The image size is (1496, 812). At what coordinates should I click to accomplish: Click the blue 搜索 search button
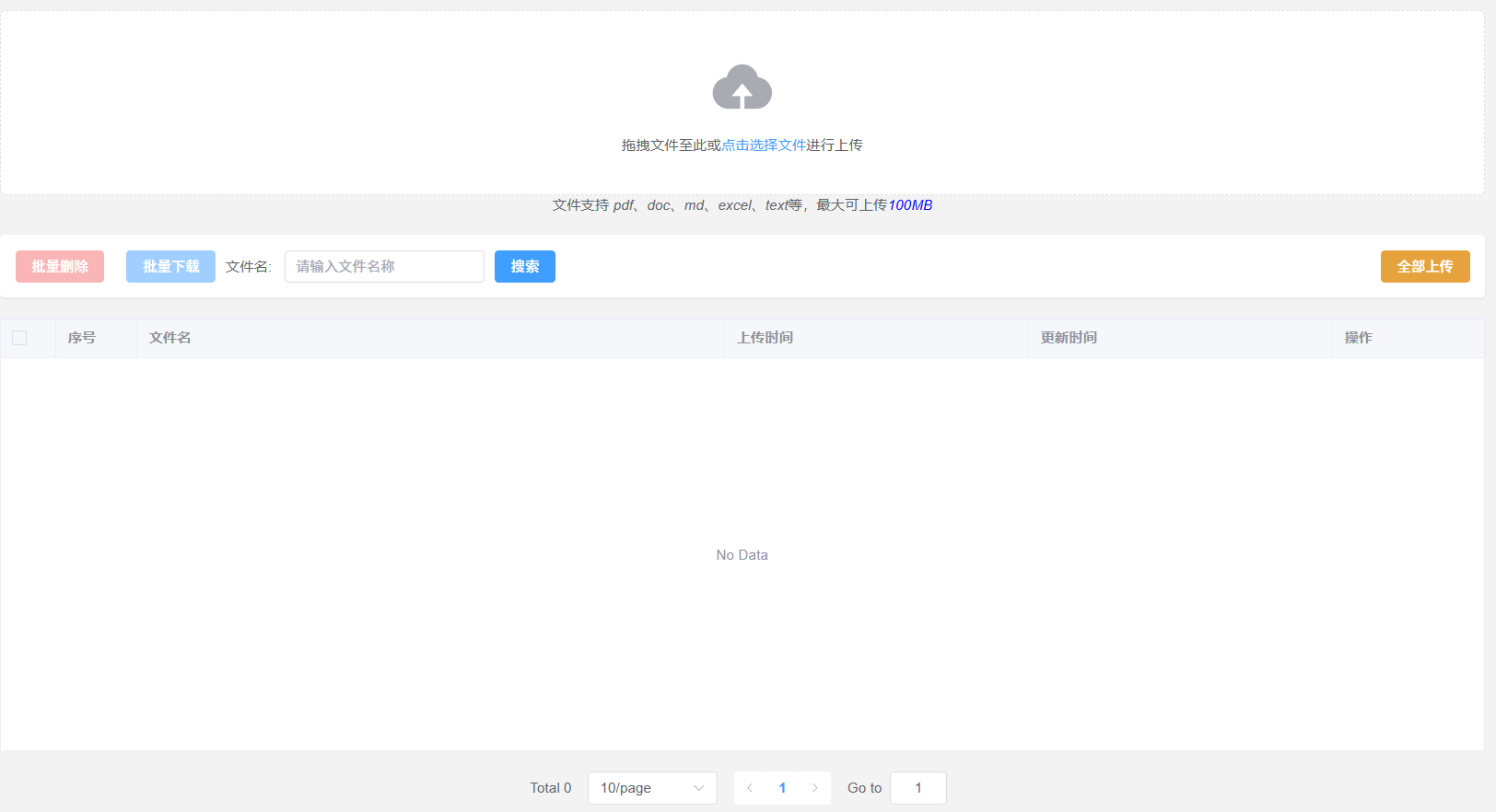tap(525, 267)
